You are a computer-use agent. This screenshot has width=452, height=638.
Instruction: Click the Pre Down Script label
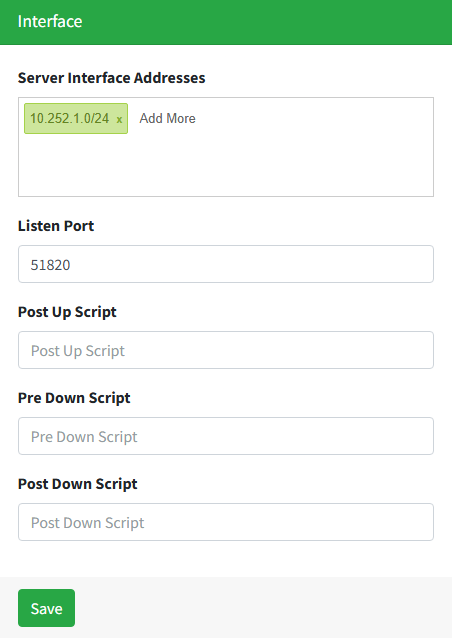(74, 398)
